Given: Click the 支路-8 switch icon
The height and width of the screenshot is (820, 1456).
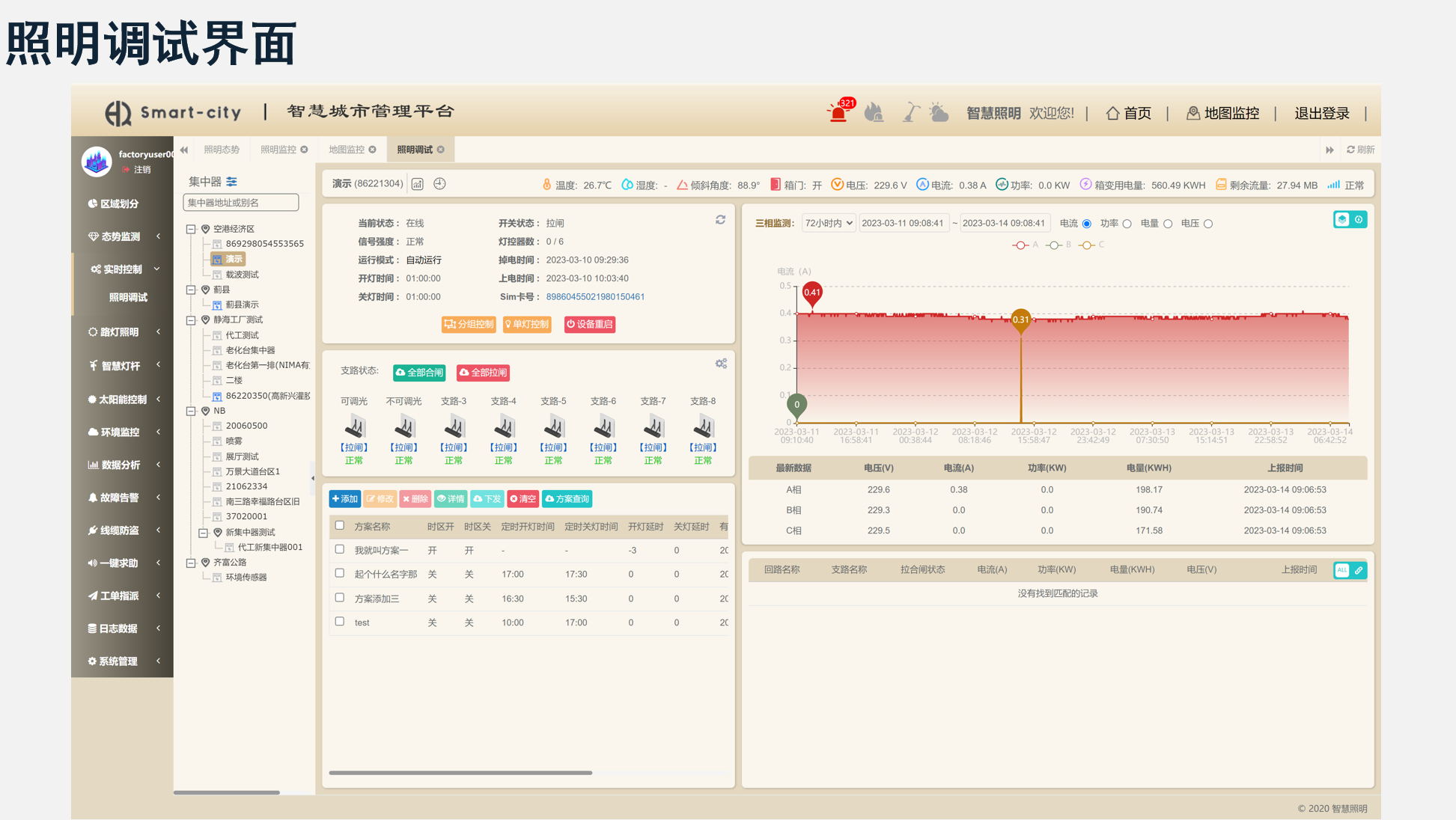Looking at the screenshot, I should [703, 427].
